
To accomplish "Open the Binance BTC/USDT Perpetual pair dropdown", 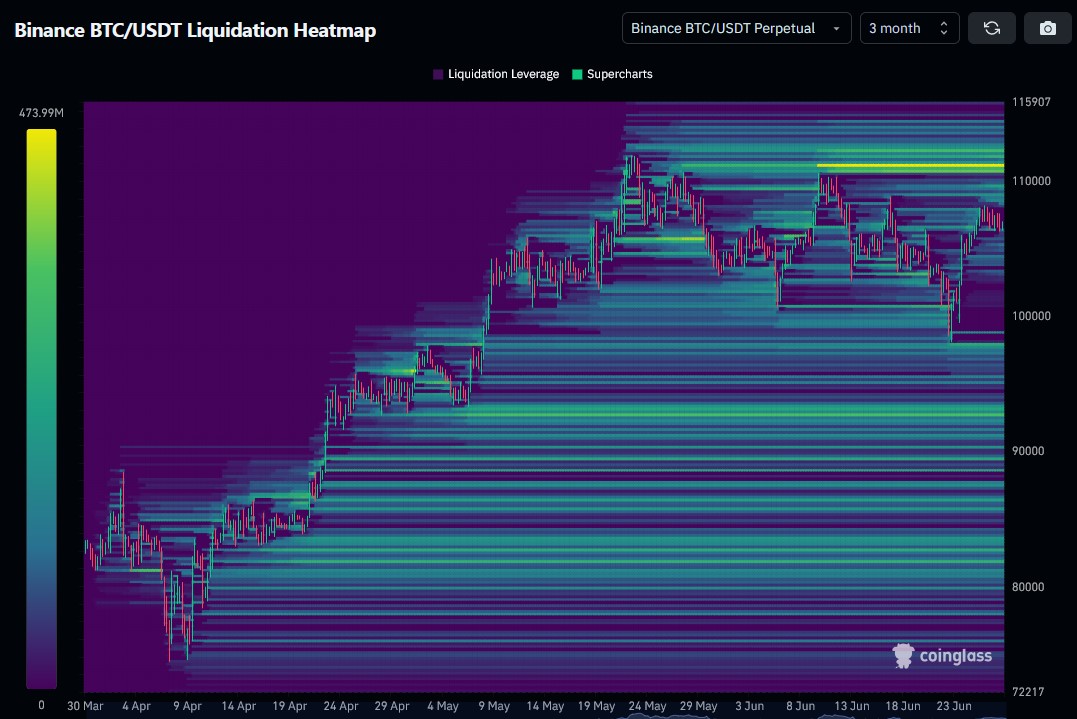I will 736,28.
